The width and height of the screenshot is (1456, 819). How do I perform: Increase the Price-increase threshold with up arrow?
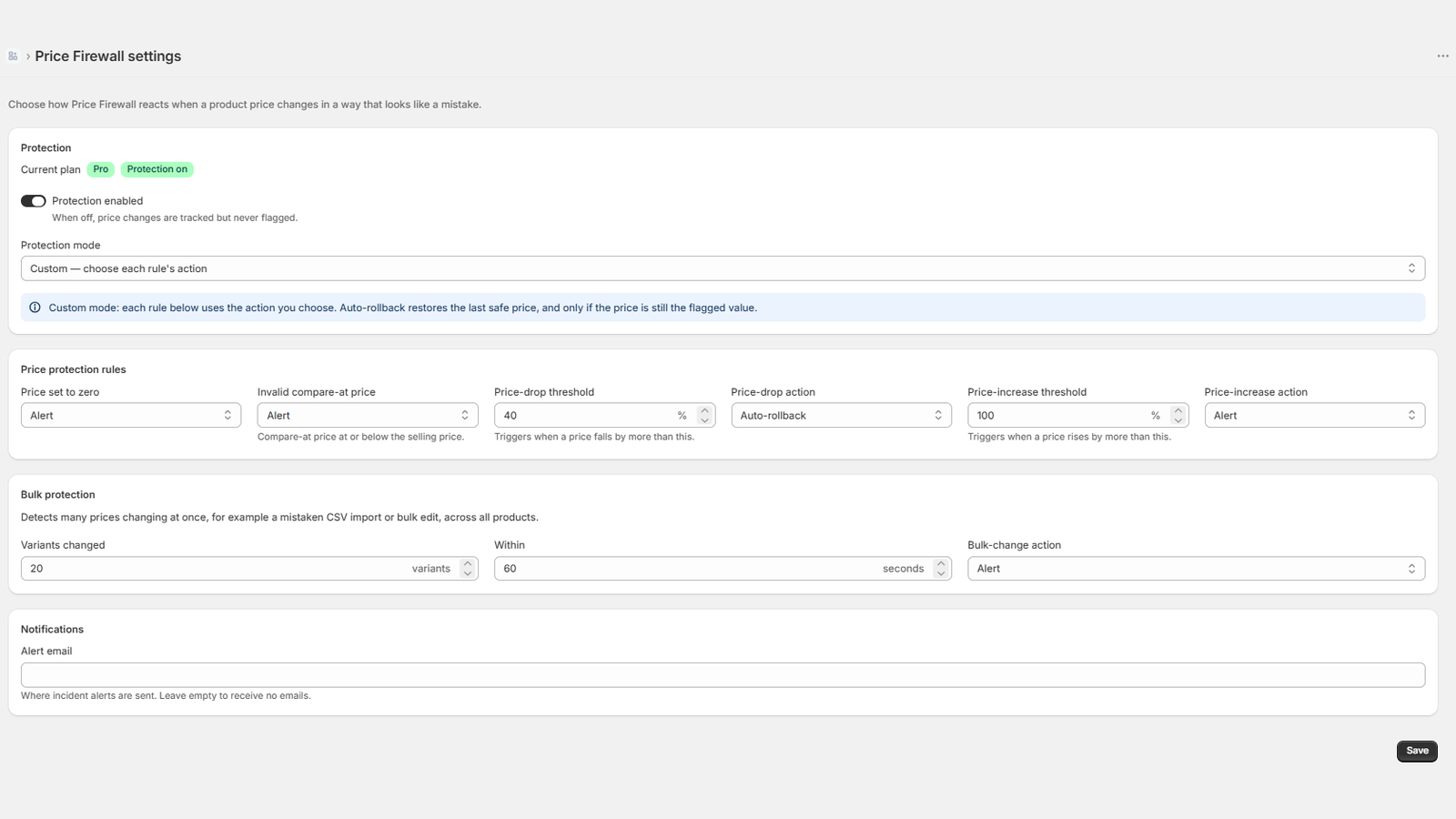pyautogui.click(x=1178, y=410)
